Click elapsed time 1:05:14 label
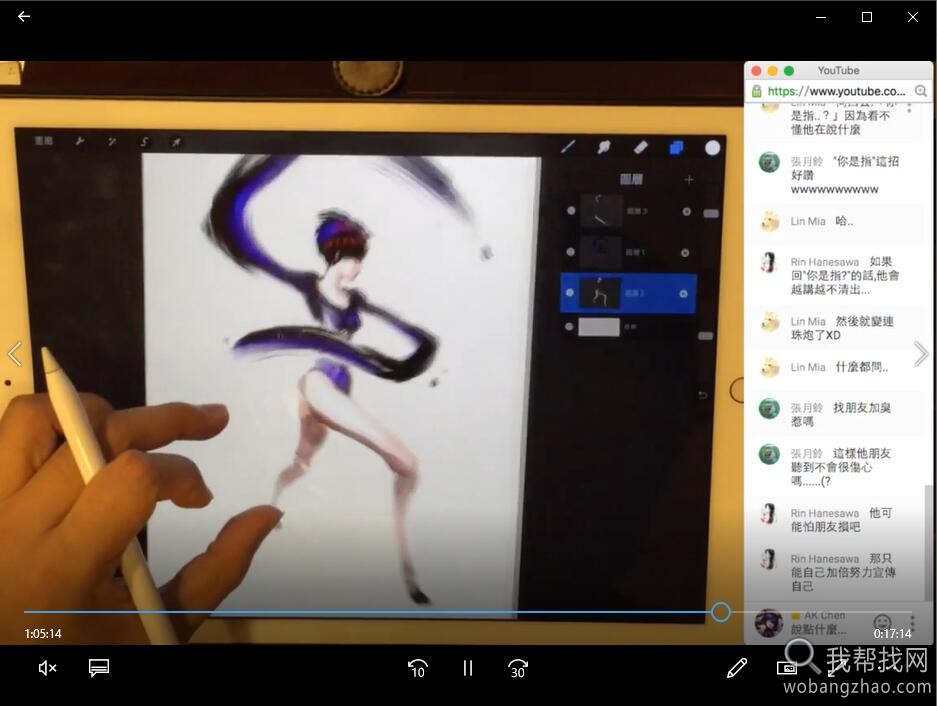Image resolution: width=937 pixels, height=706 pixels. coord(43,634)
